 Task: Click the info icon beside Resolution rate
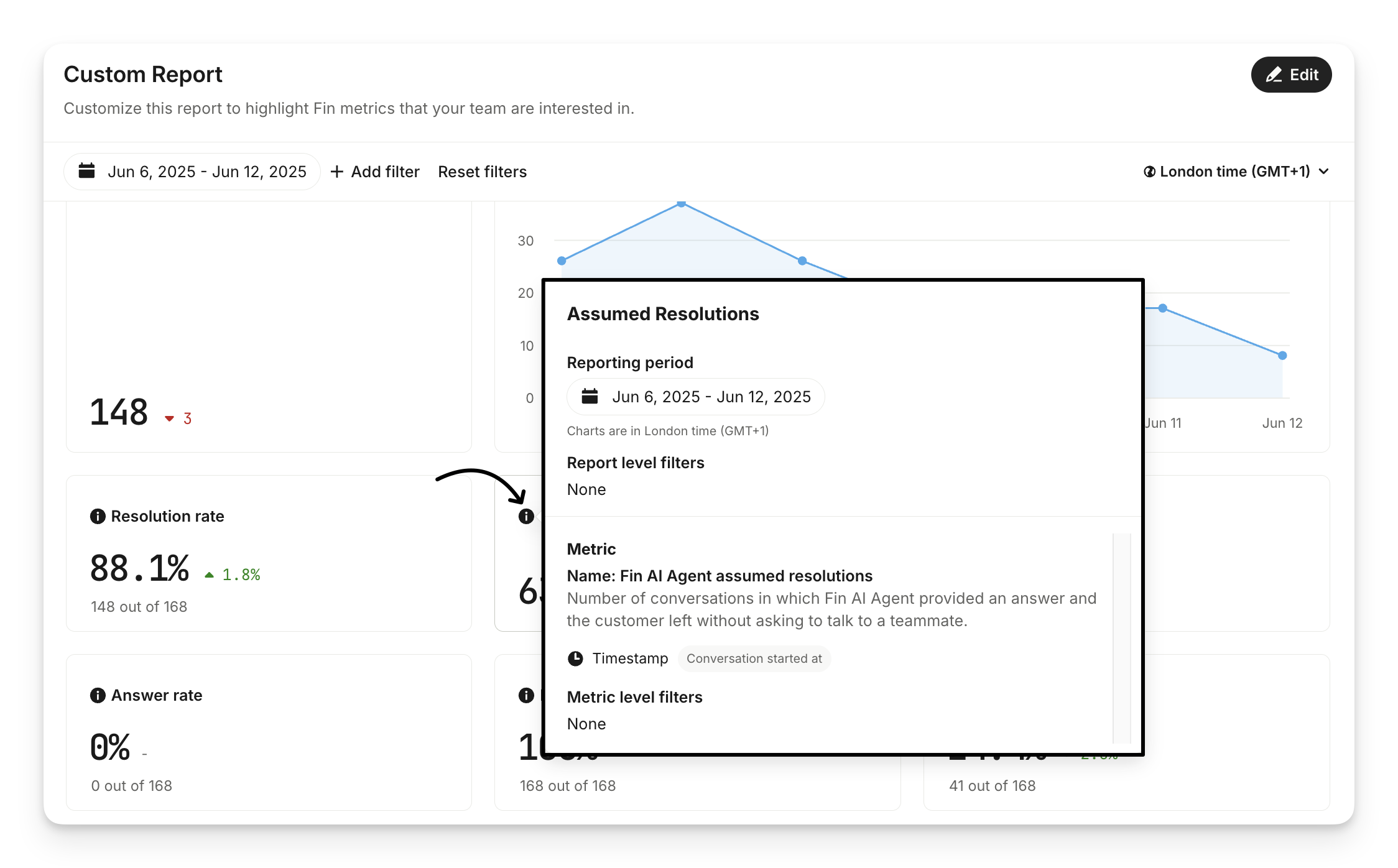(98, 516)
